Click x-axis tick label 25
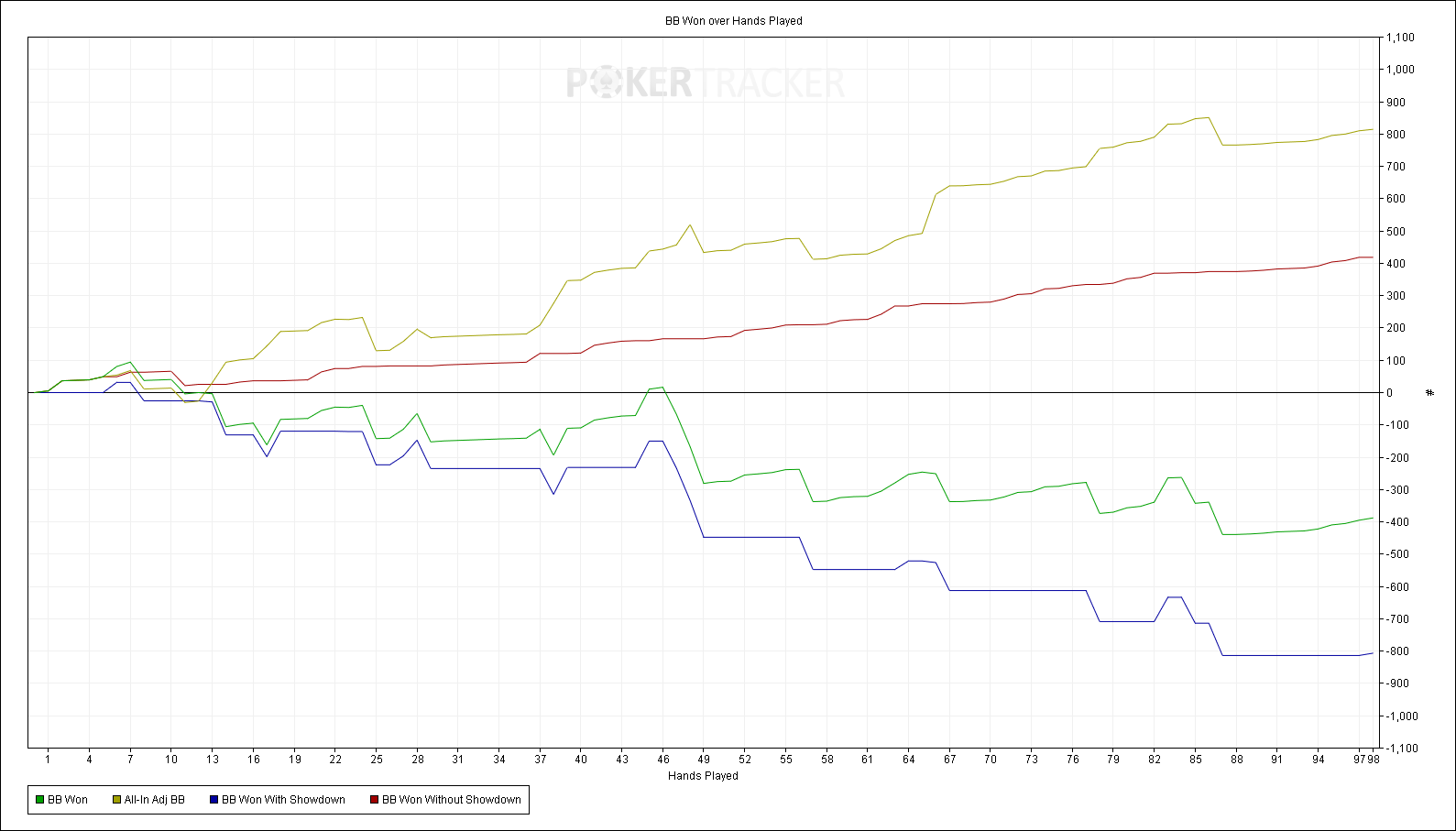The width and height of the screenshot is (1456, 831). [377, 759]
